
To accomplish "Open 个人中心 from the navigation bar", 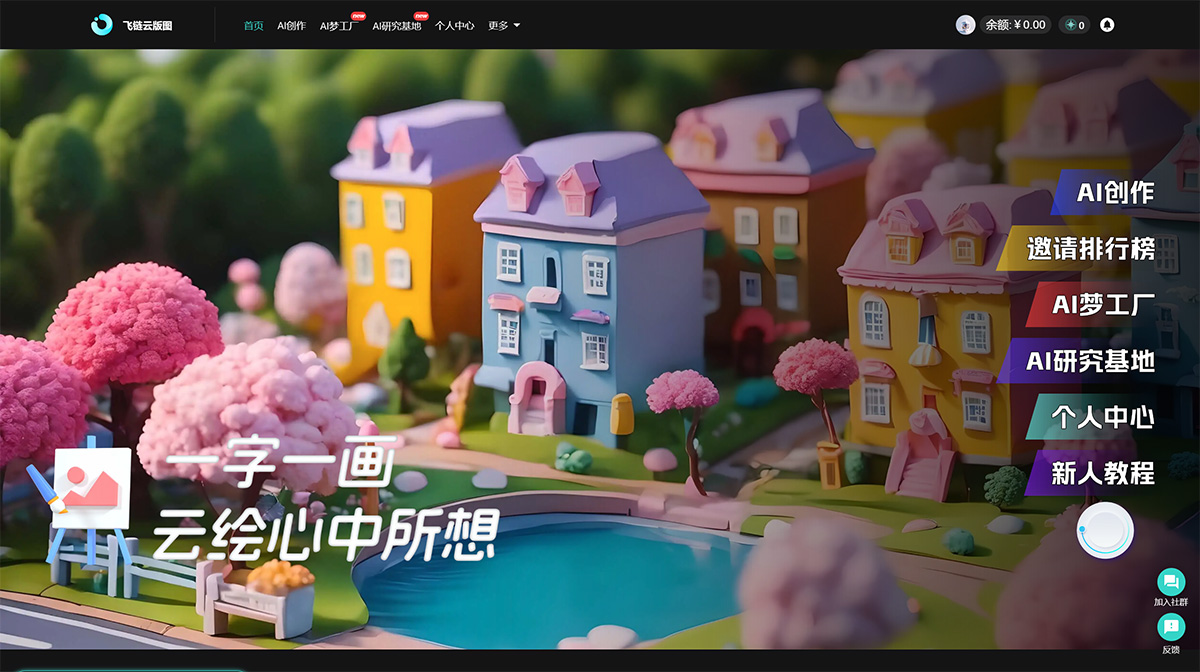I will click(457, 25).
